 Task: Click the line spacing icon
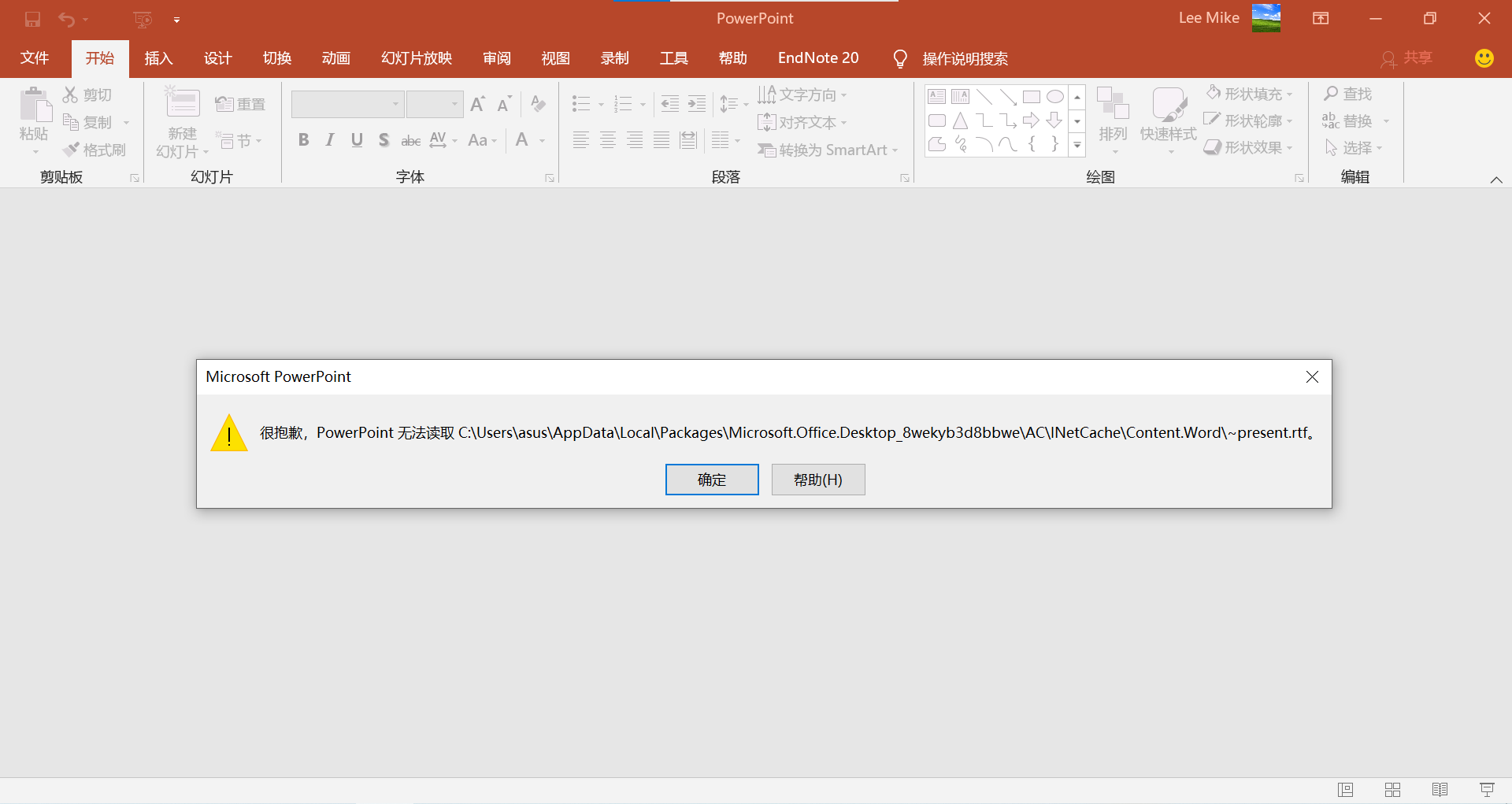click(x=729, y=103)
